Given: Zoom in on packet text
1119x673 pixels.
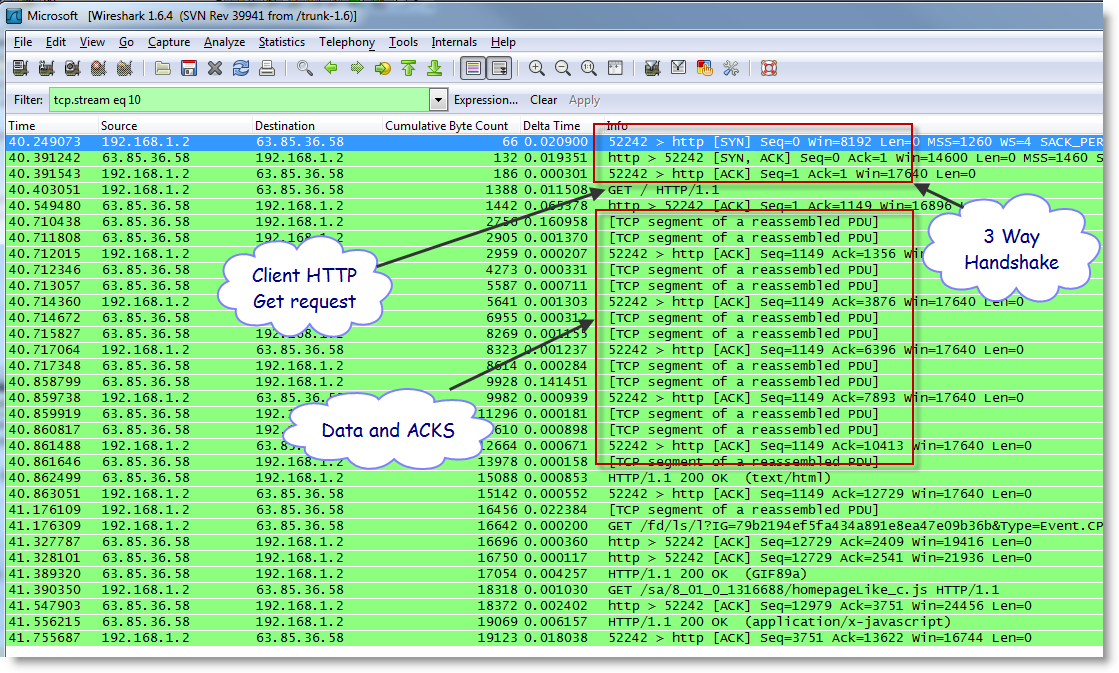Looking at the screenshot, I should (537, 69).
